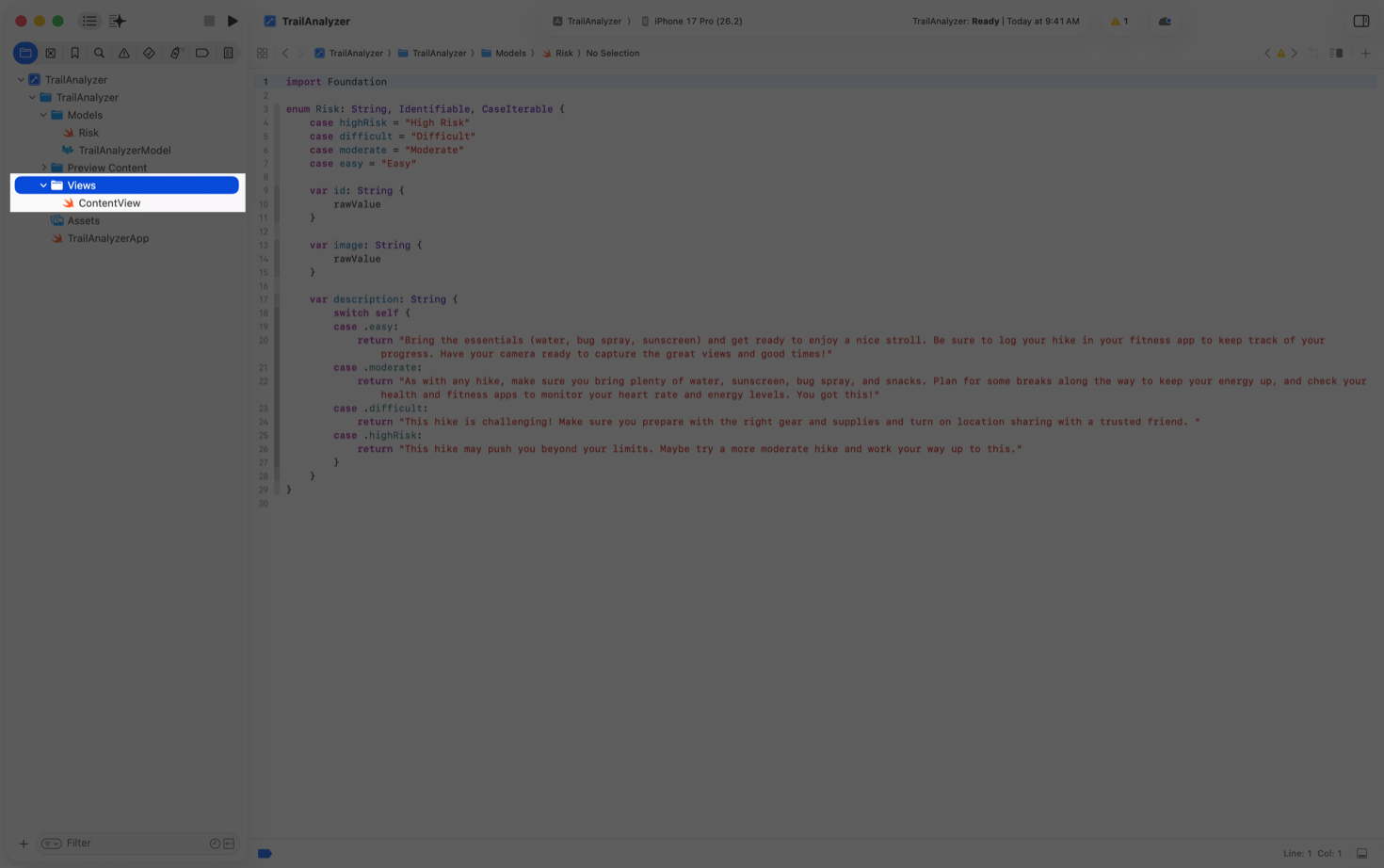Expand the Preview Content folder
Screen dimensions: 1384x868
[x=43, y=168]
